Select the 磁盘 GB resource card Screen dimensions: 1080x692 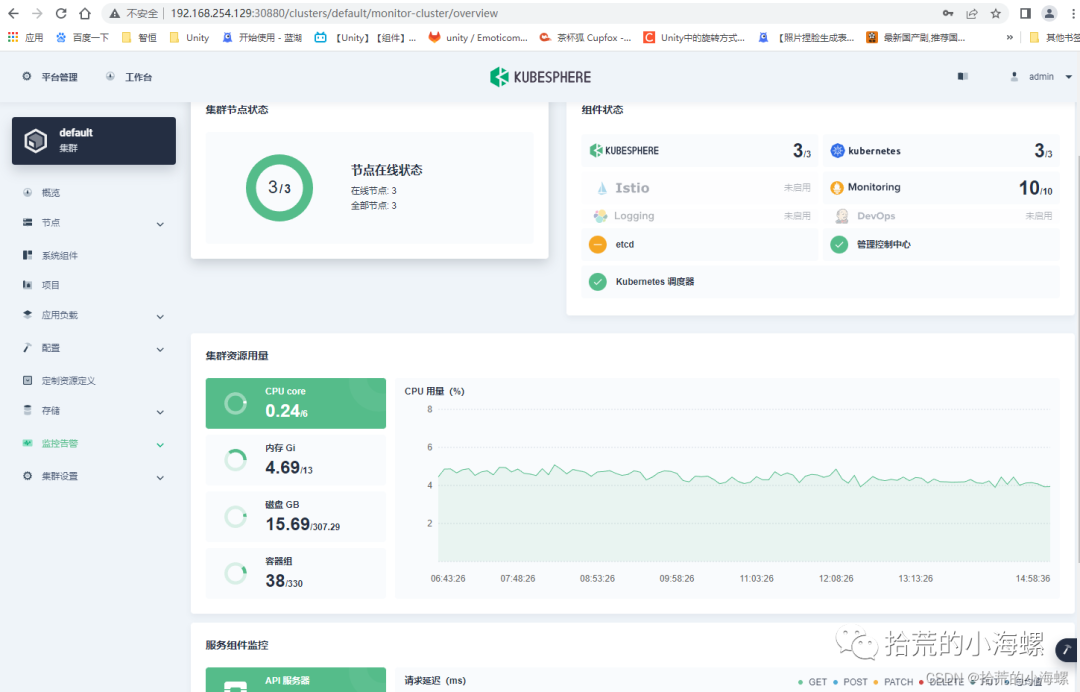(x=295, y=516)
